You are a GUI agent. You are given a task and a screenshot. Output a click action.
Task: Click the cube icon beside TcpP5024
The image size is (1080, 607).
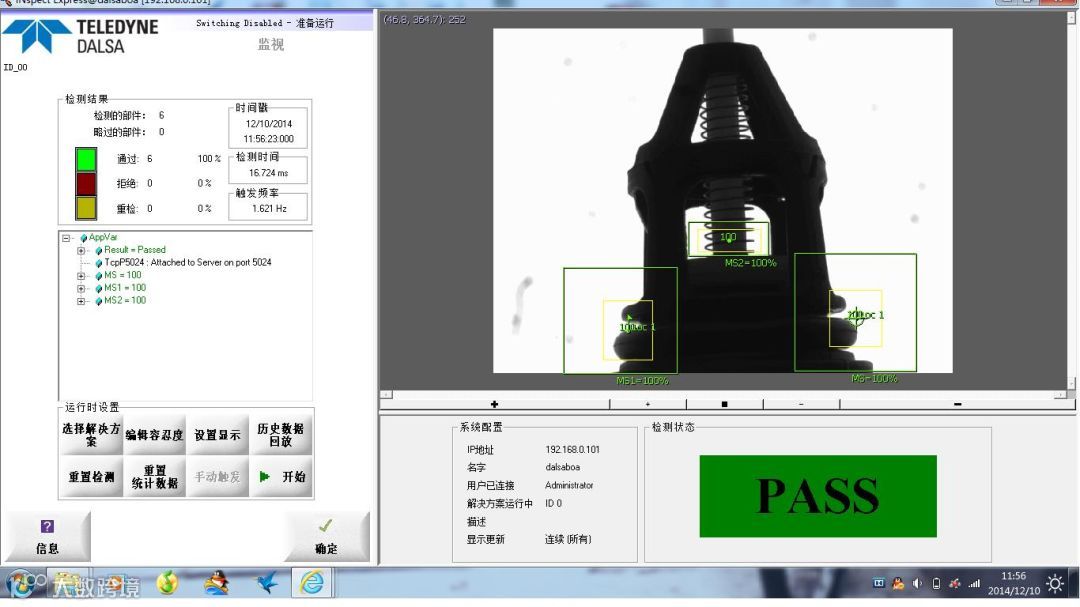pyautogui.click(x=98, y=263)
